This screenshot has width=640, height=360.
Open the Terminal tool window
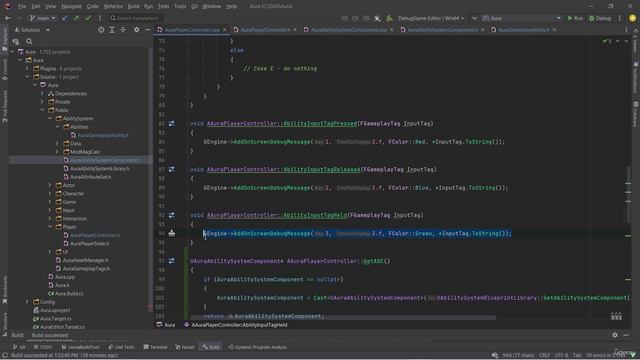tap(155, 347)
